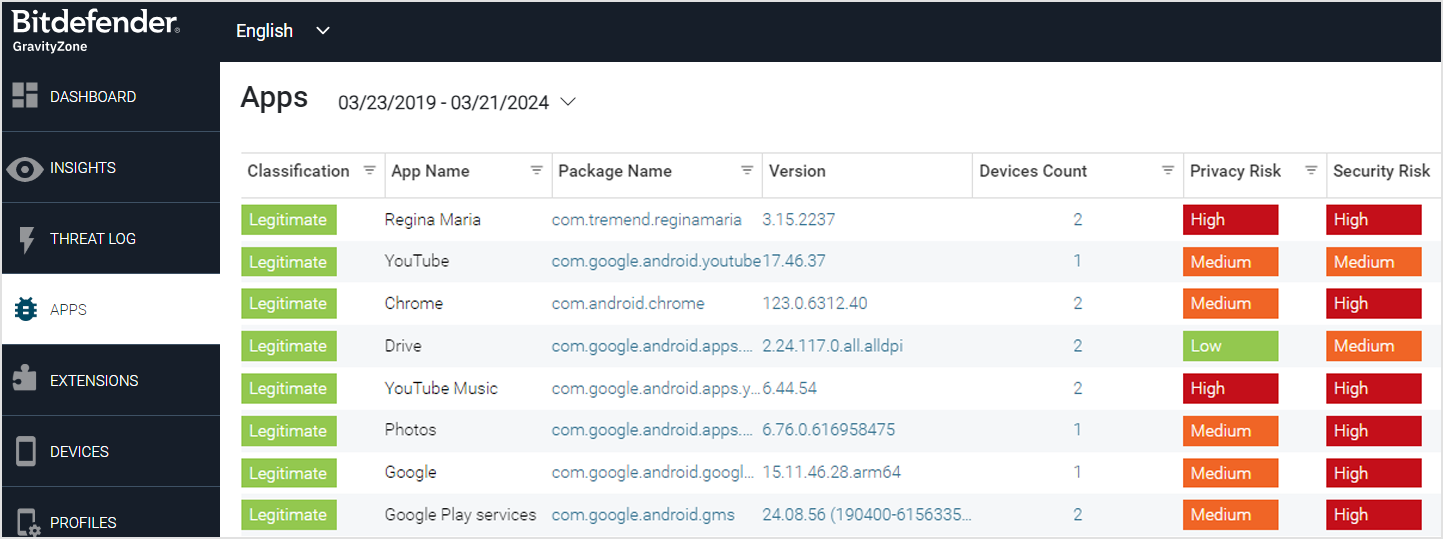Viewport: 1443px width, 539px height.
Task: Click version 15.11.46.28.arm64 for Google
Action: 832,472
